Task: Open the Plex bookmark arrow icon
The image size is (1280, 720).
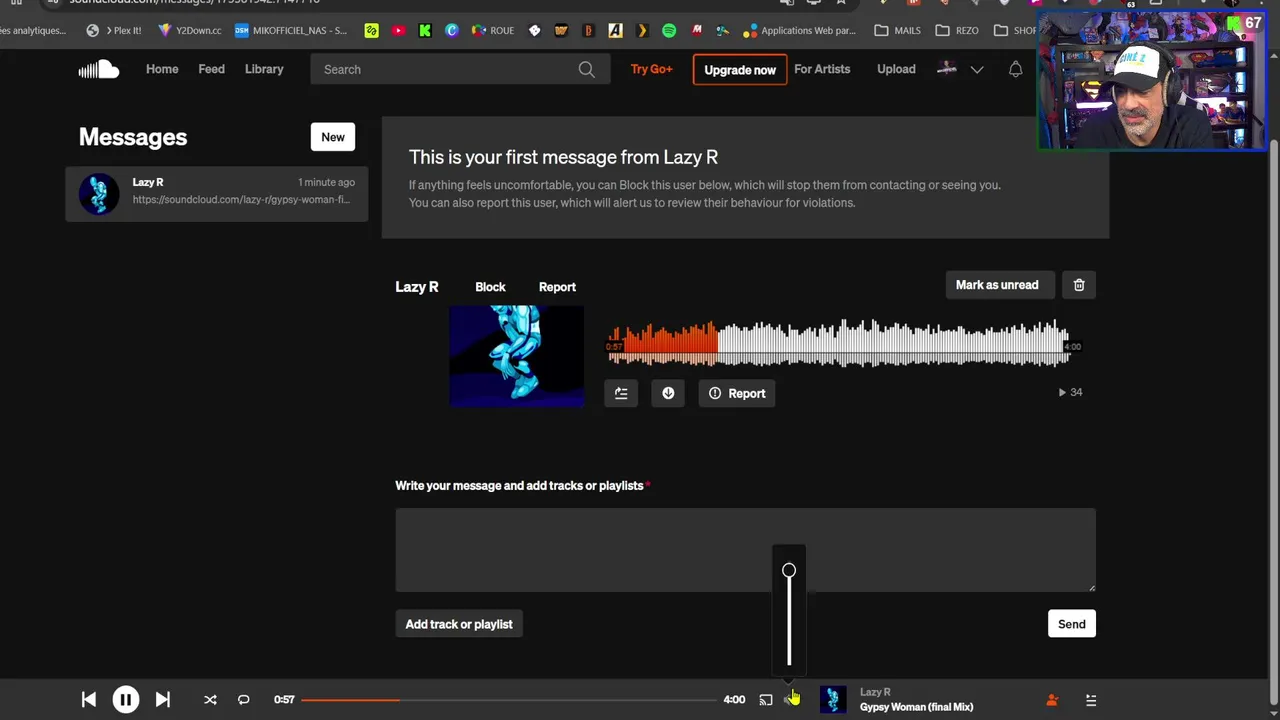Action: coord(642,30)
